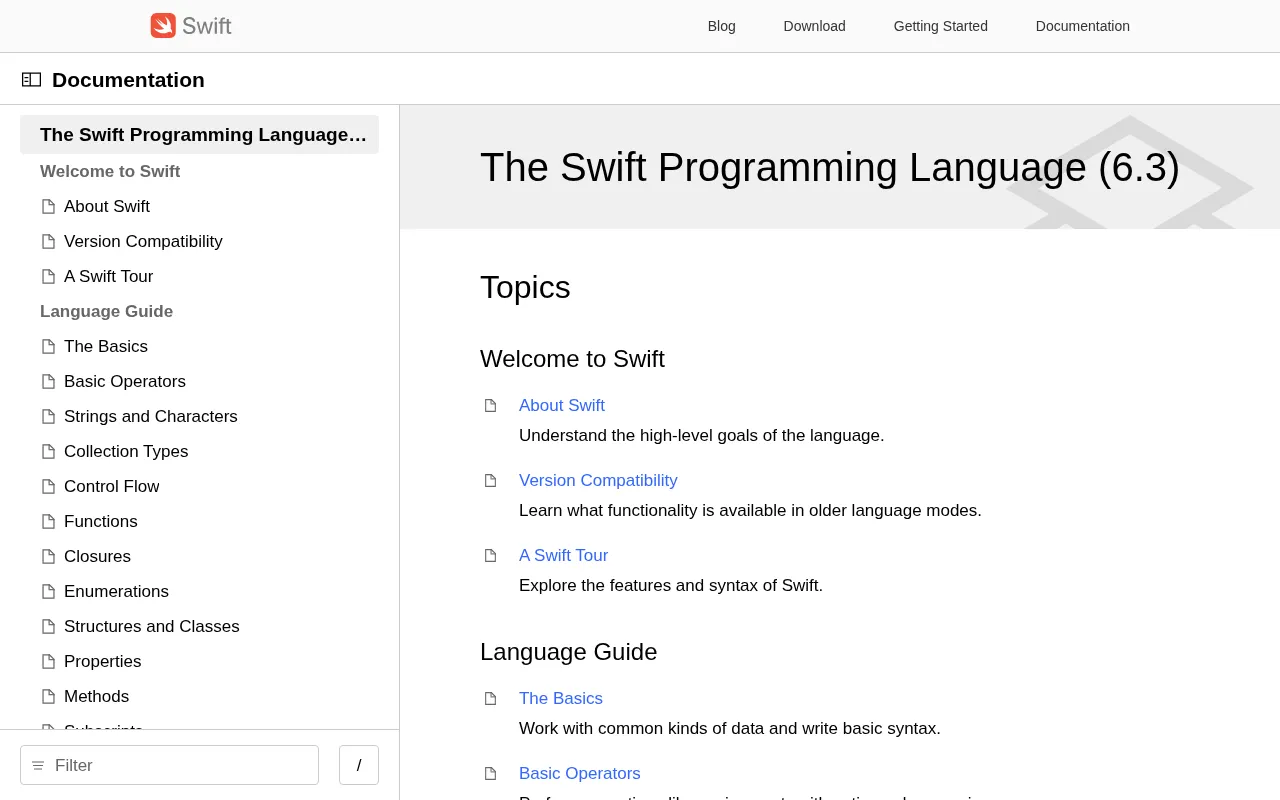Select Properties in sidebar
The image size is (1280, 800).
tap(103, 662)
